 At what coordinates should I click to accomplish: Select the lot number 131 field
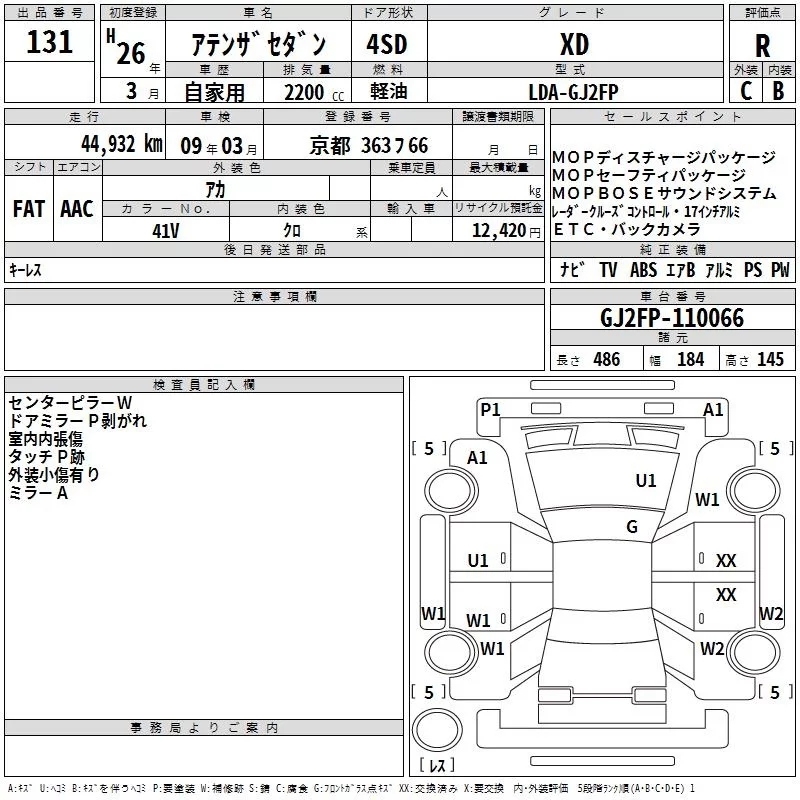[49, 42]
